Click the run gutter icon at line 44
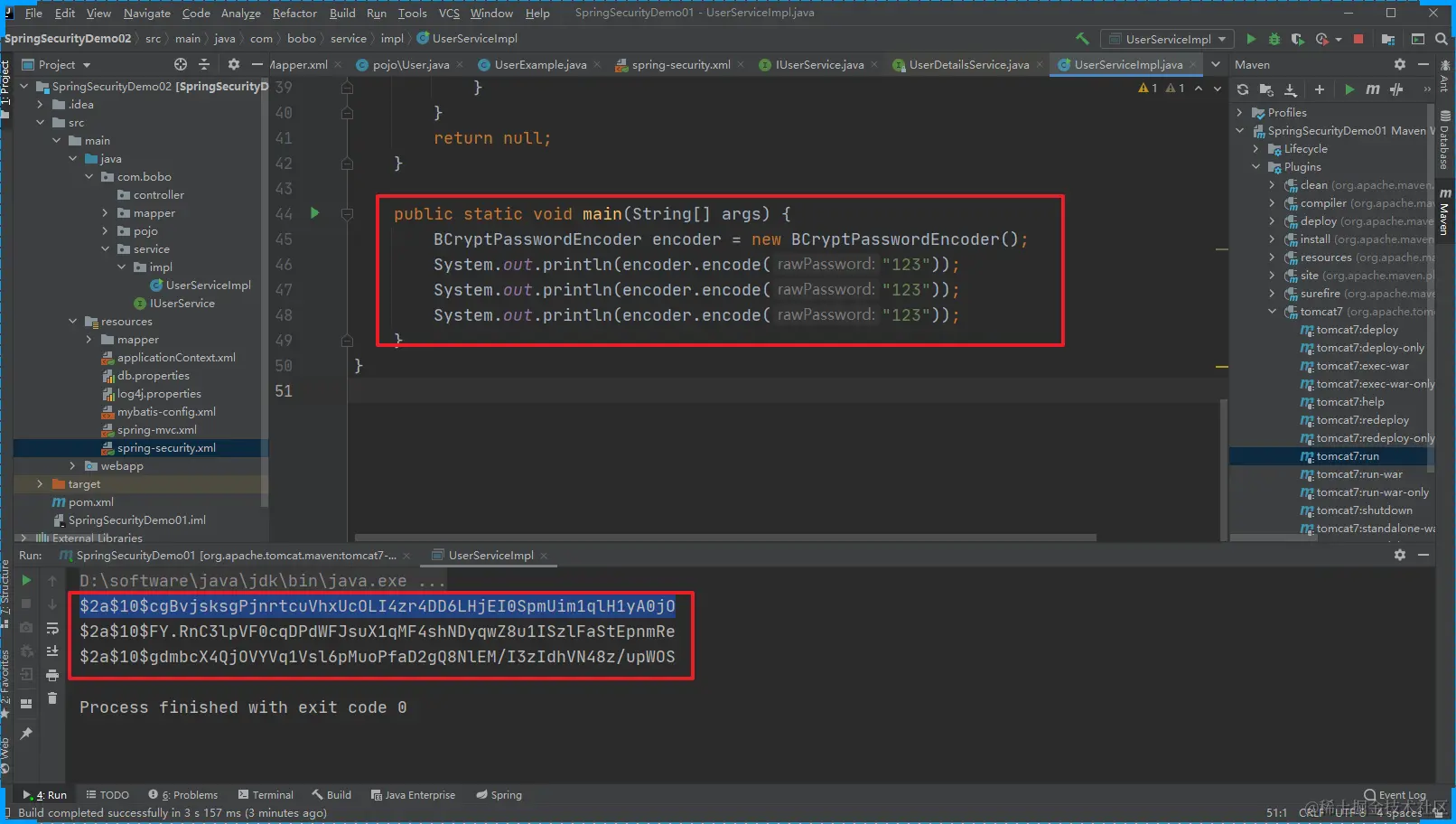 [x=315, y=213]
